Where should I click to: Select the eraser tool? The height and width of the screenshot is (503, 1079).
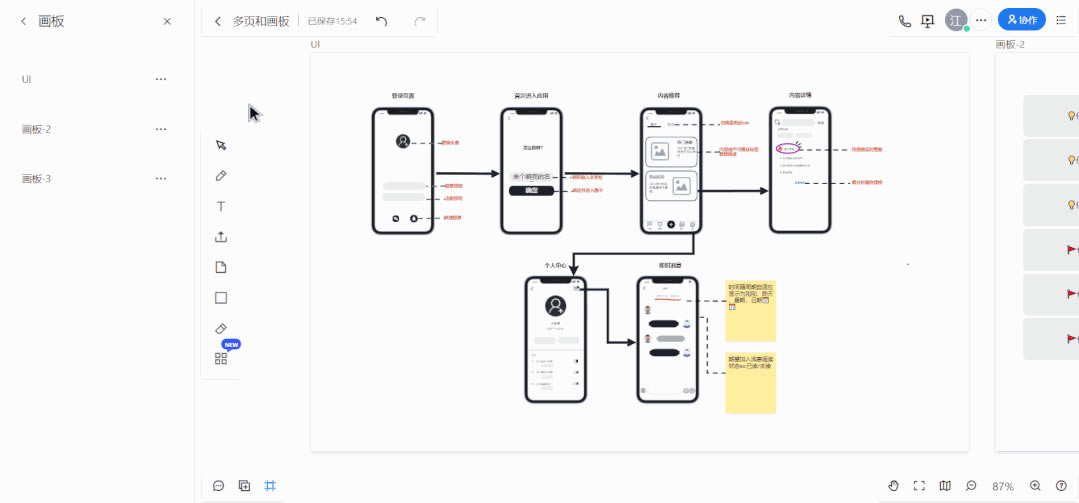(221, 328)
